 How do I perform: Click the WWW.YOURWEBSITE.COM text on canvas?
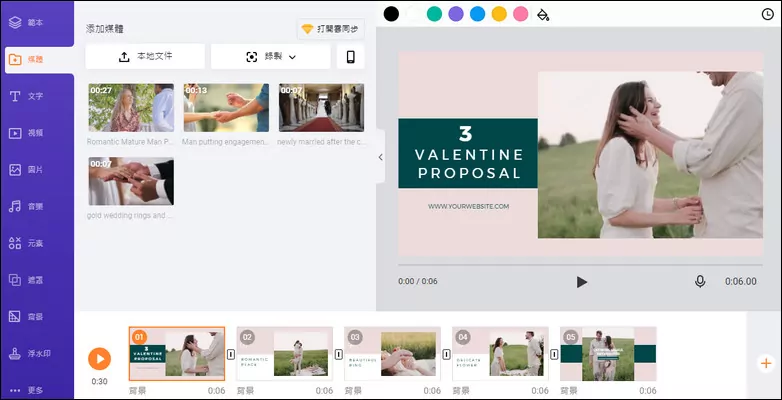click(468, 206)
